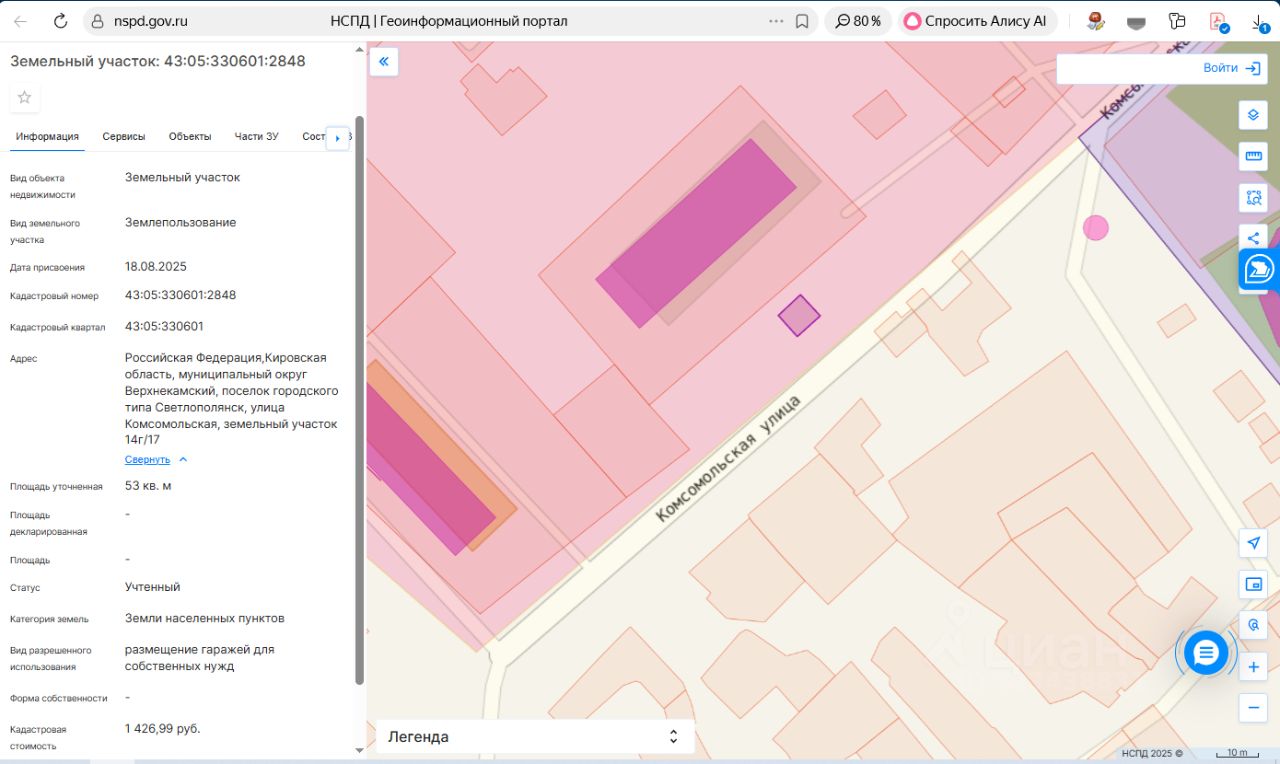
Task: Click the Комсомольская улица street label
Action: (x=729, y=458)
